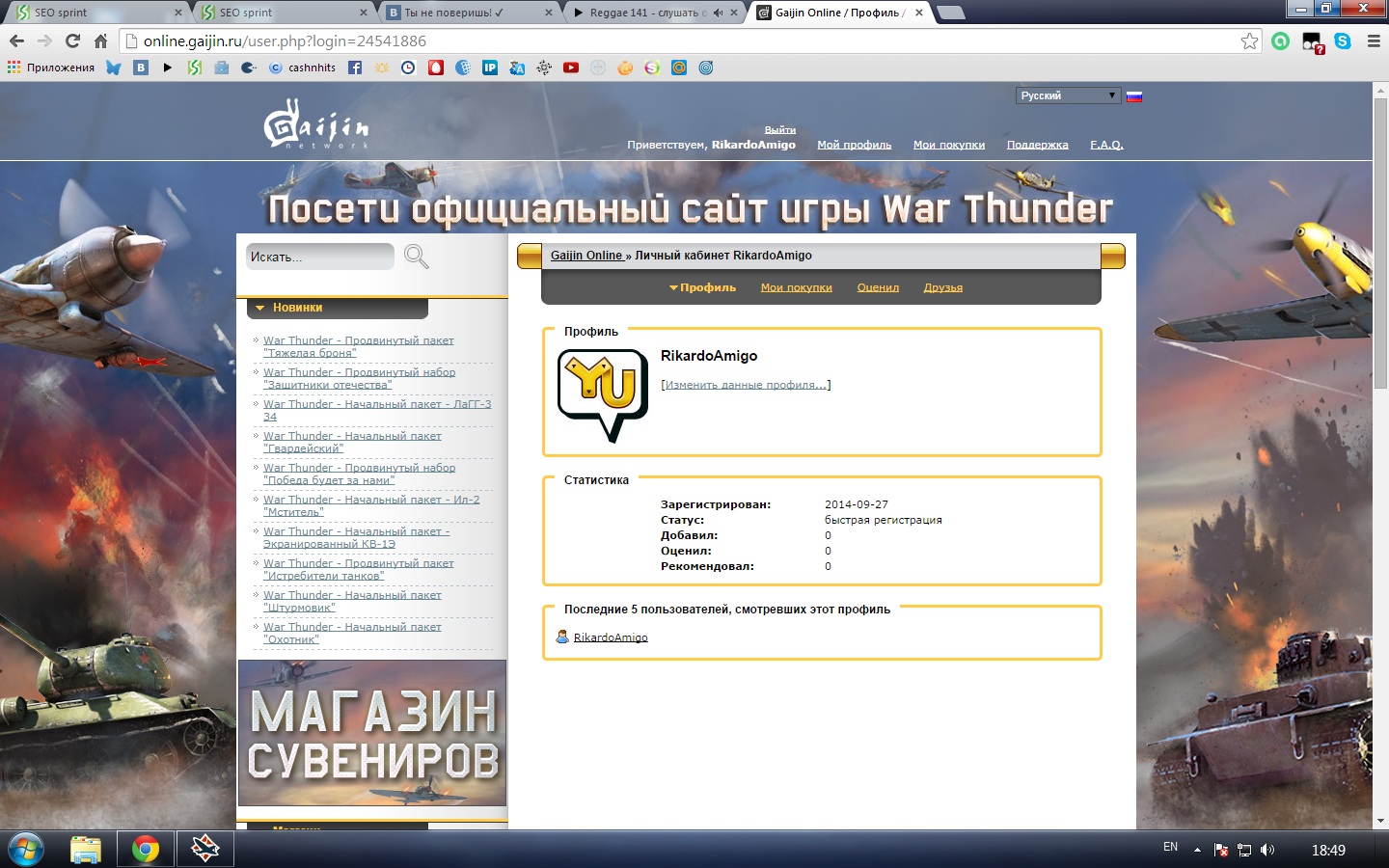Click the magnifier search icon
The width and height of the screenshot is (1389, 868).
point(417,257)
